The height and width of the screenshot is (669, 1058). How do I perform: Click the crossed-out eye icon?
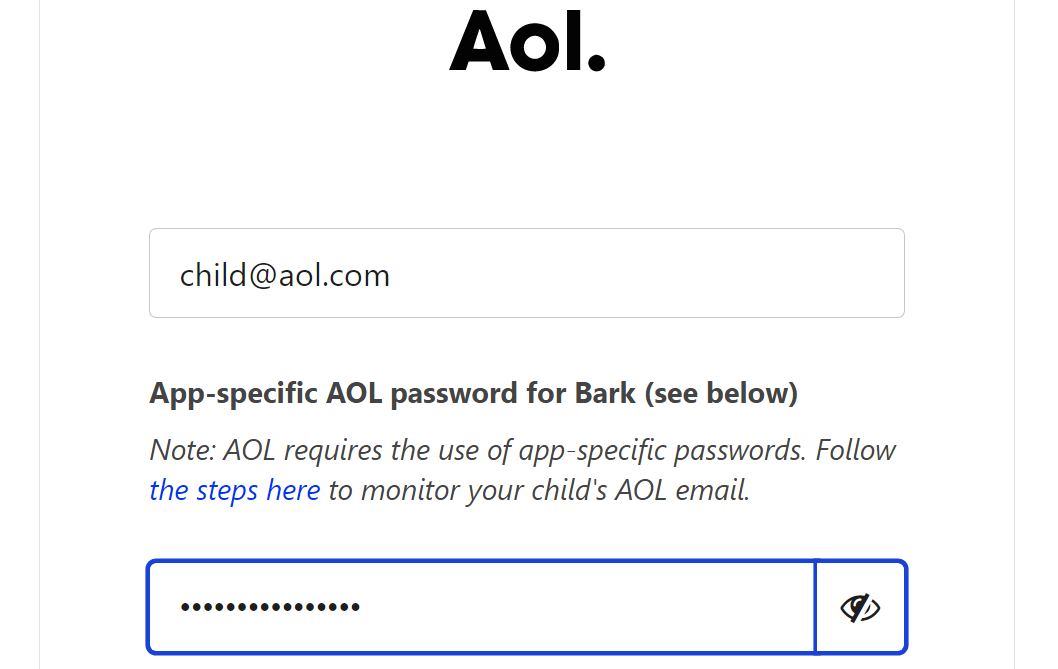[860, 607]
